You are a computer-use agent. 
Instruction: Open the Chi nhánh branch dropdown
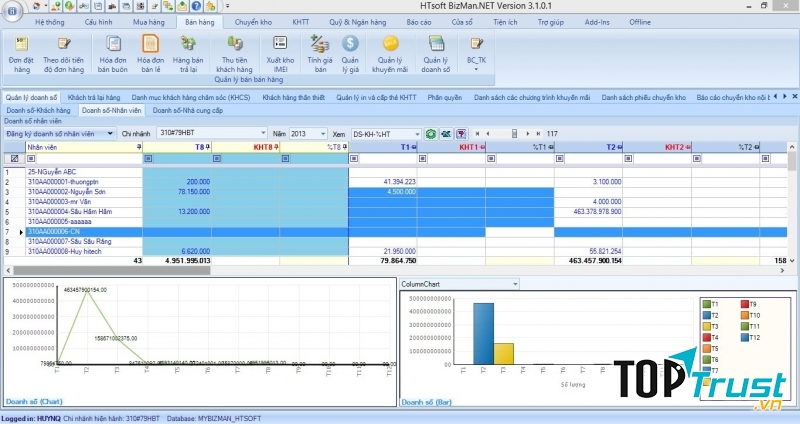click(263, 133)
